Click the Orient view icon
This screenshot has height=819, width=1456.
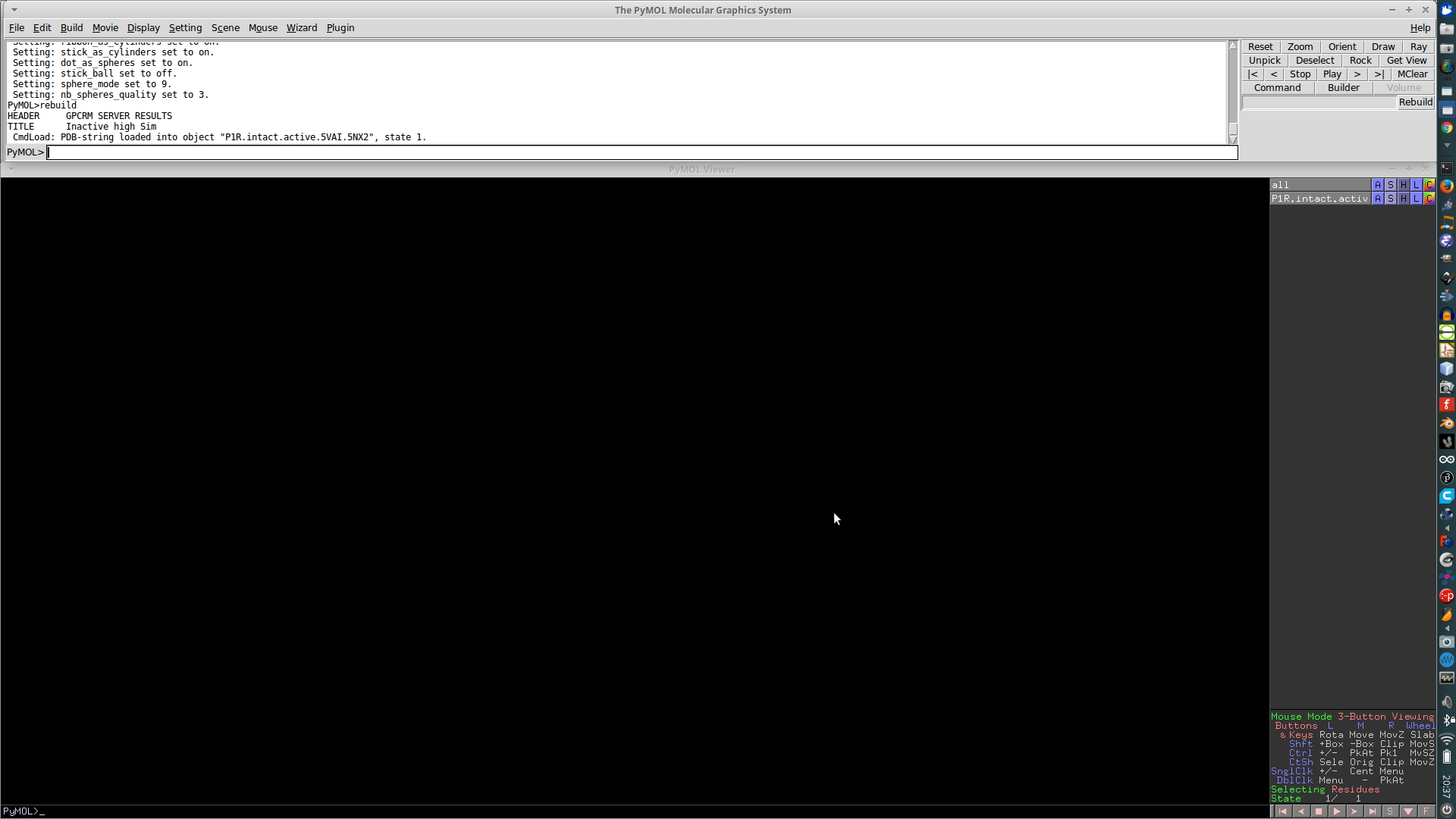(x=1342, y=46)
